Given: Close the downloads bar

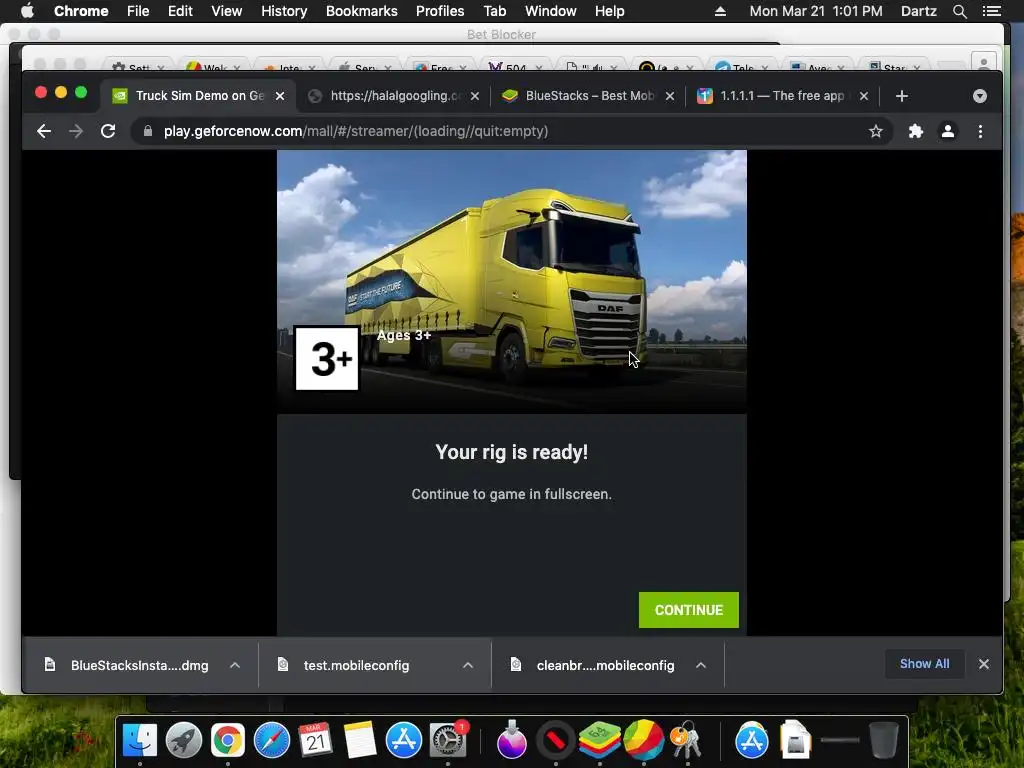Looking at the screenshot, I should coord(984,664).
